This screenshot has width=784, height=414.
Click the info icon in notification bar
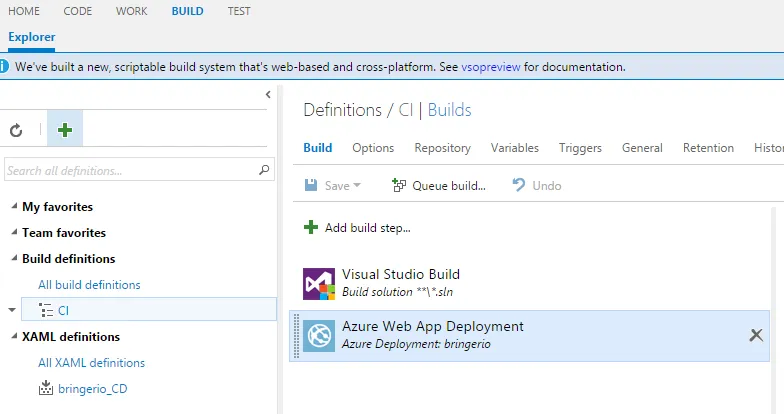[x=6, y=67]
